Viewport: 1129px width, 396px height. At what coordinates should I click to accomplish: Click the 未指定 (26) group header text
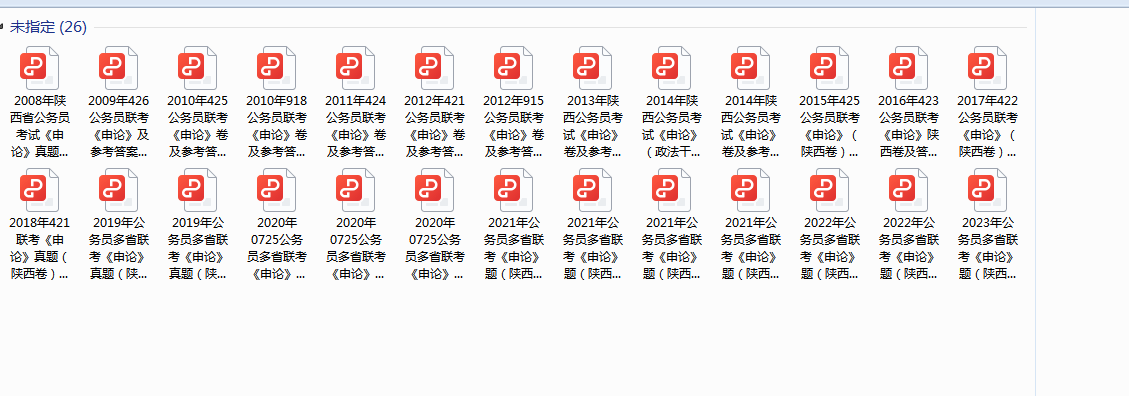(48, 27)
